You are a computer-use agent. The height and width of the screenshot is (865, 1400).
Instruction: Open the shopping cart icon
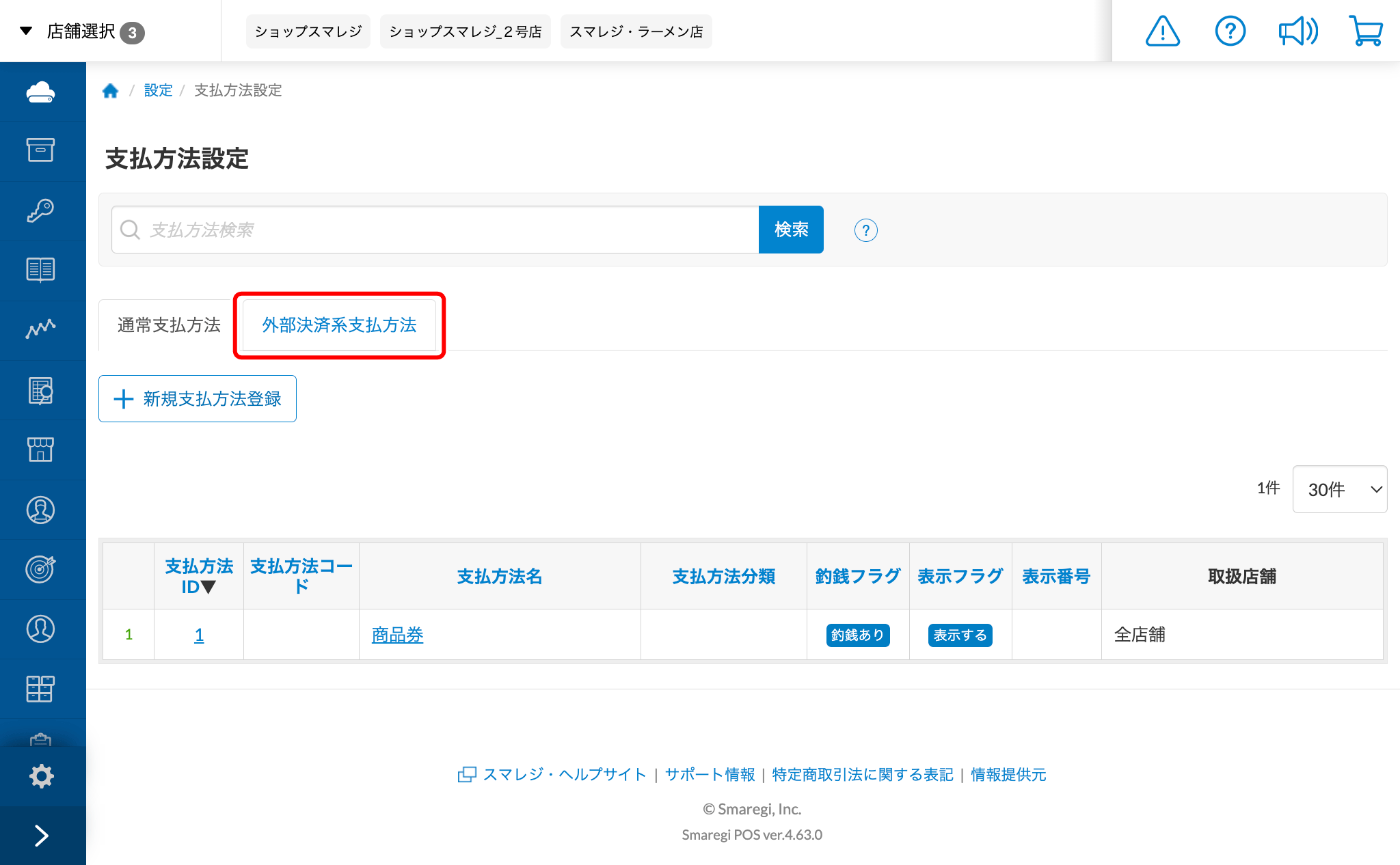[x=1365, y=31]
